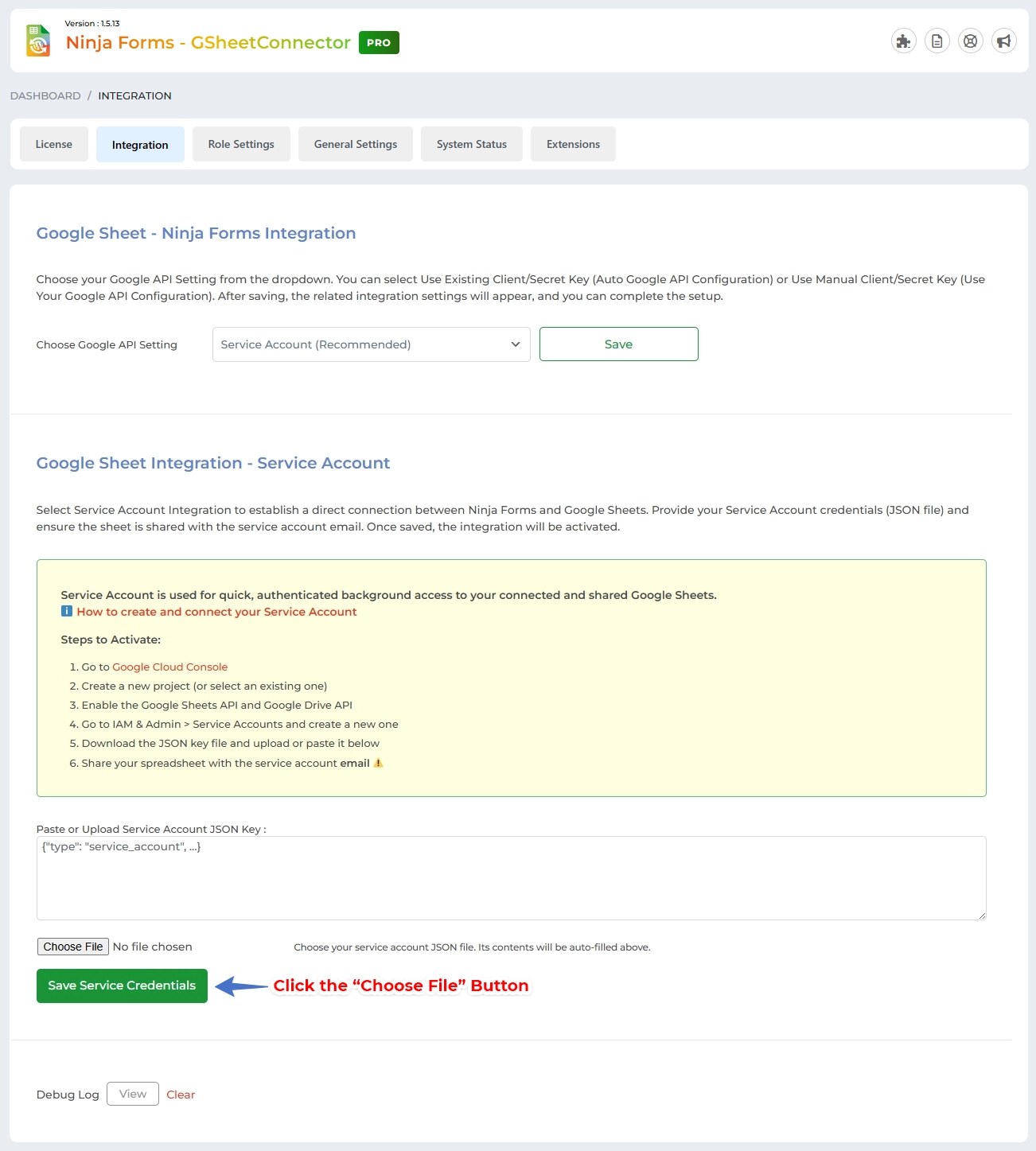Click the Save button beside the API dropdown
Viewport: 1036px width, 1151px height.
coord(618,344)
